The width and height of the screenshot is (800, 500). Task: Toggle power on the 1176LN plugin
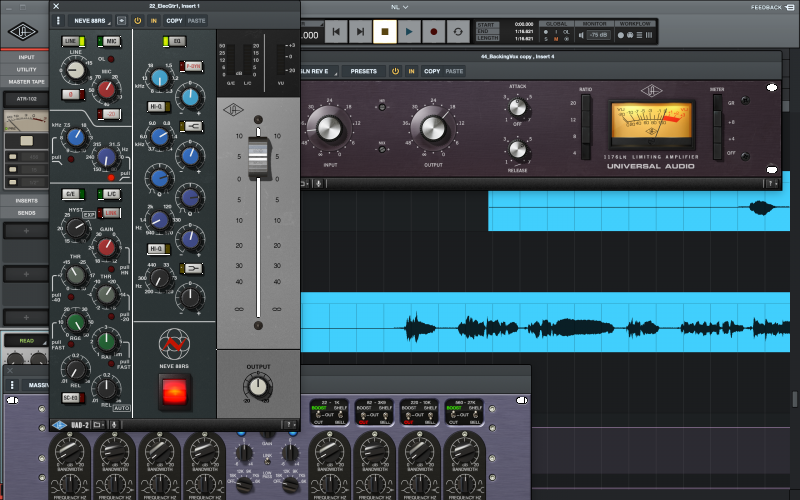(395, 71)
